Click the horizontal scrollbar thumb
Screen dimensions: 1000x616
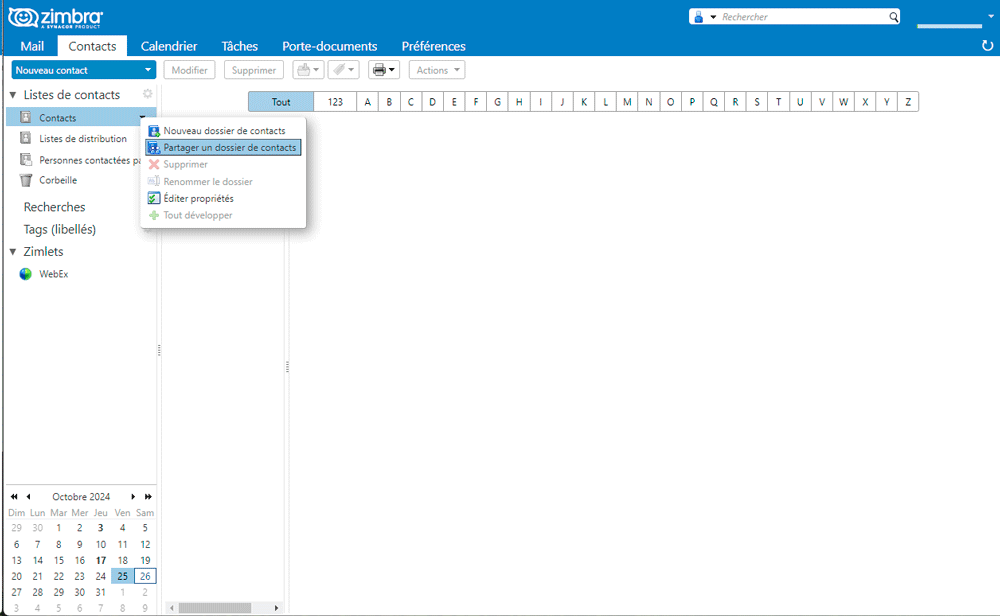(215, 608)
